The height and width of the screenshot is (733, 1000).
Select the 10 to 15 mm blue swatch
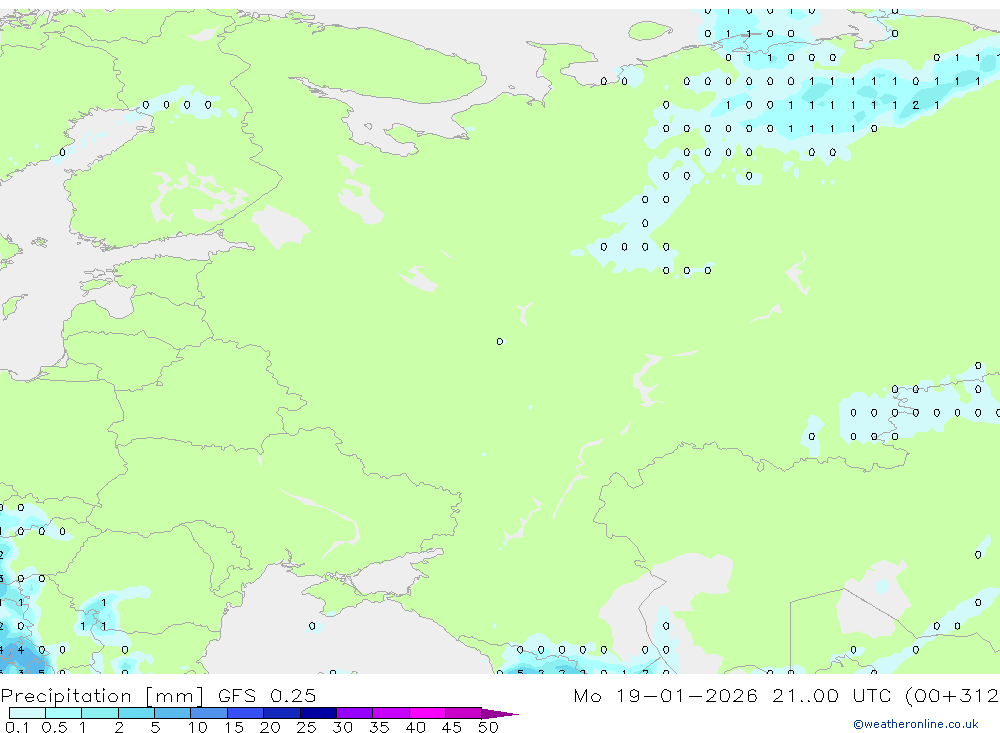pyautogui.click(x=209, y=713)
